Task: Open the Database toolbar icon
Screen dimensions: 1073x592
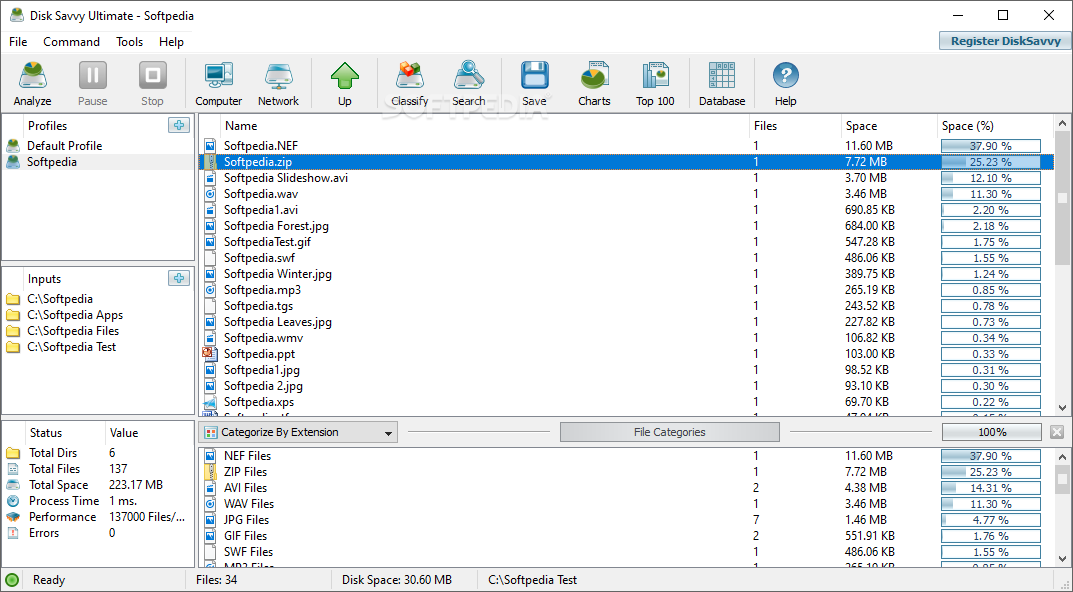Action: click(x=721, y=75)
